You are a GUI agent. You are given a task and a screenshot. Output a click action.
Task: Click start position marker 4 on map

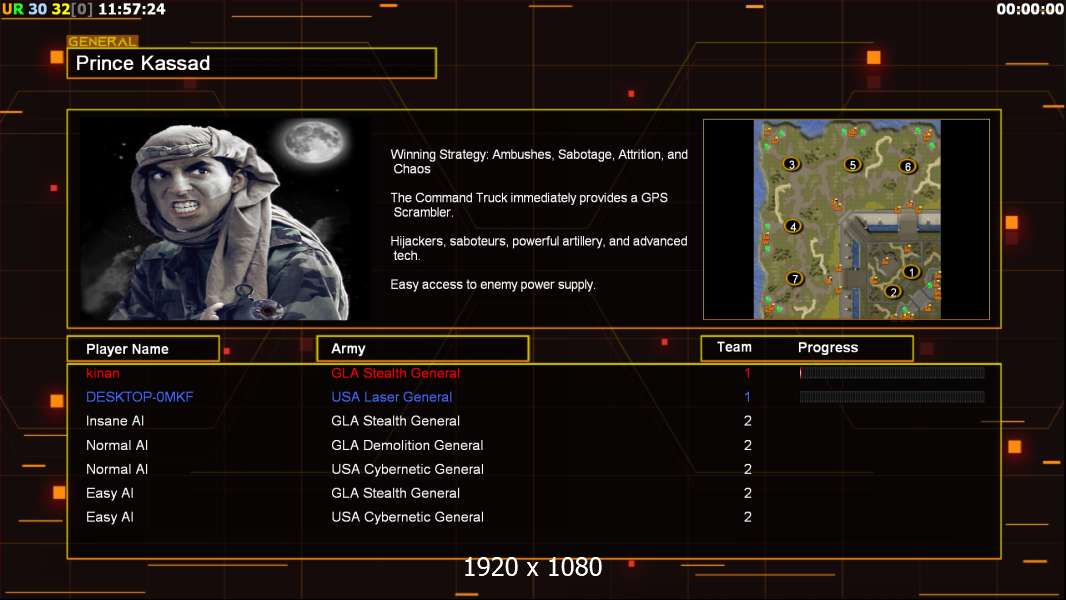[x=793, y=226]
